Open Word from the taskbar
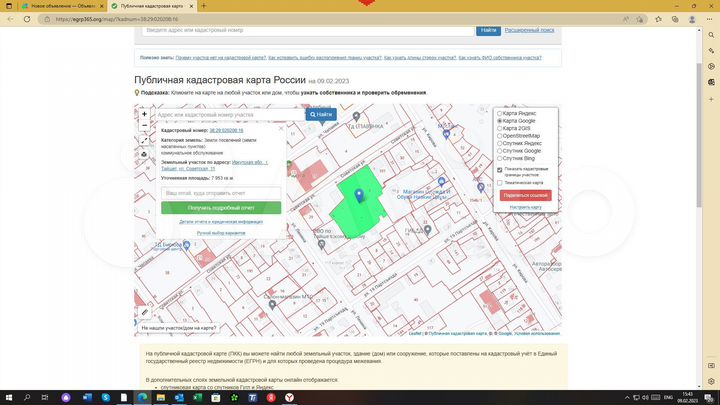This screenshot has height=405, width=720. 87,397
